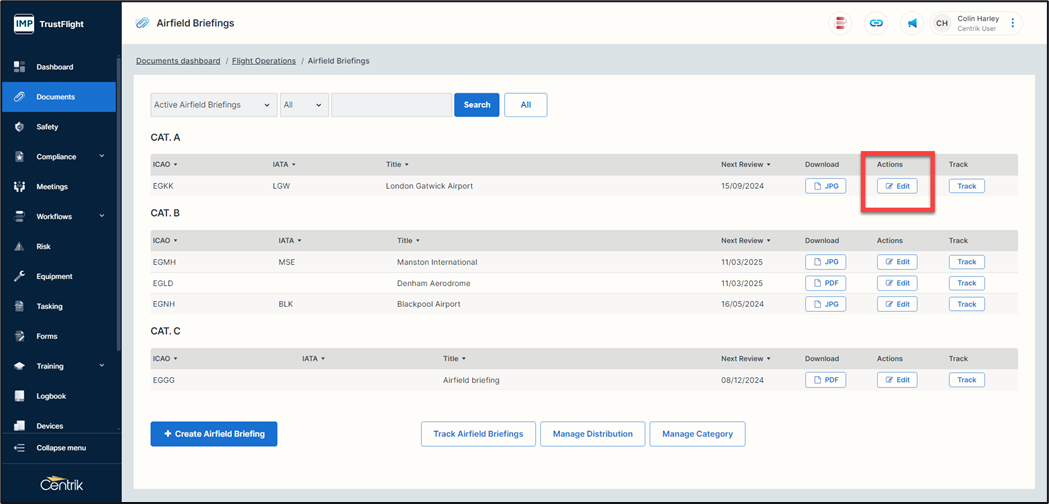Open Meetings from the sidebar
The image size is (1049, 504).
click(52, 187)
